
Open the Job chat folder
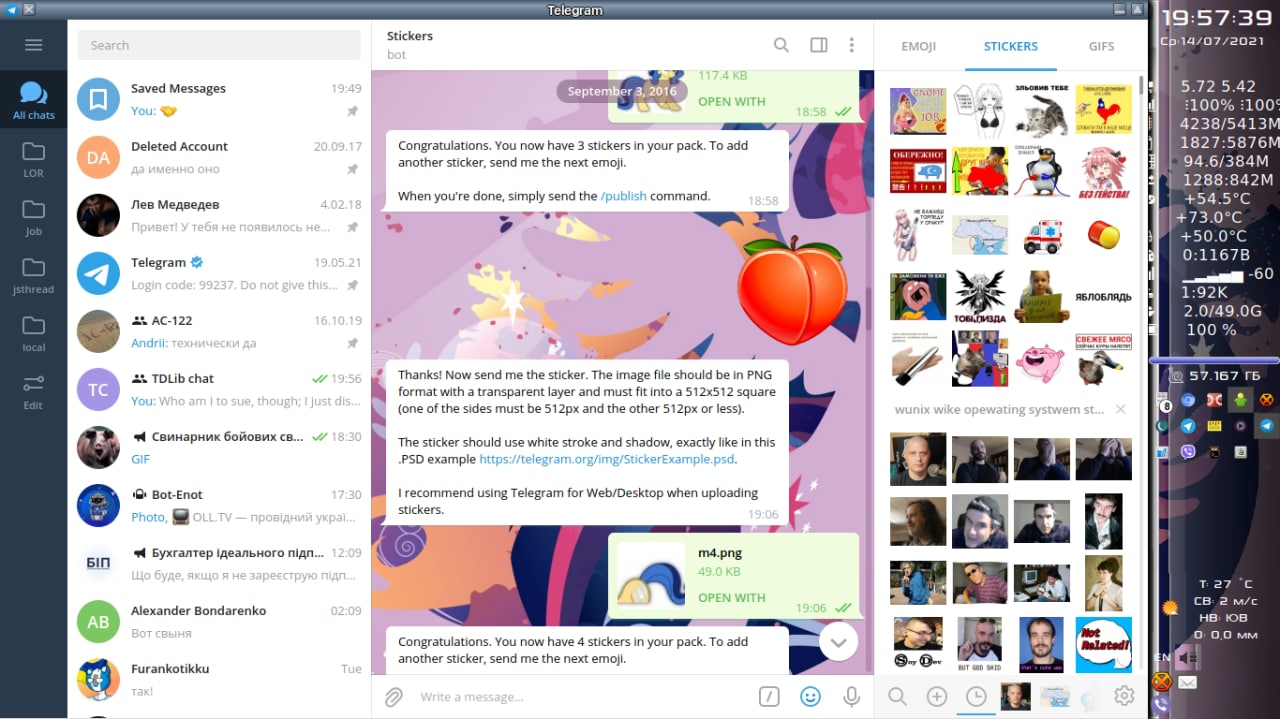click(x=33, y=216)
